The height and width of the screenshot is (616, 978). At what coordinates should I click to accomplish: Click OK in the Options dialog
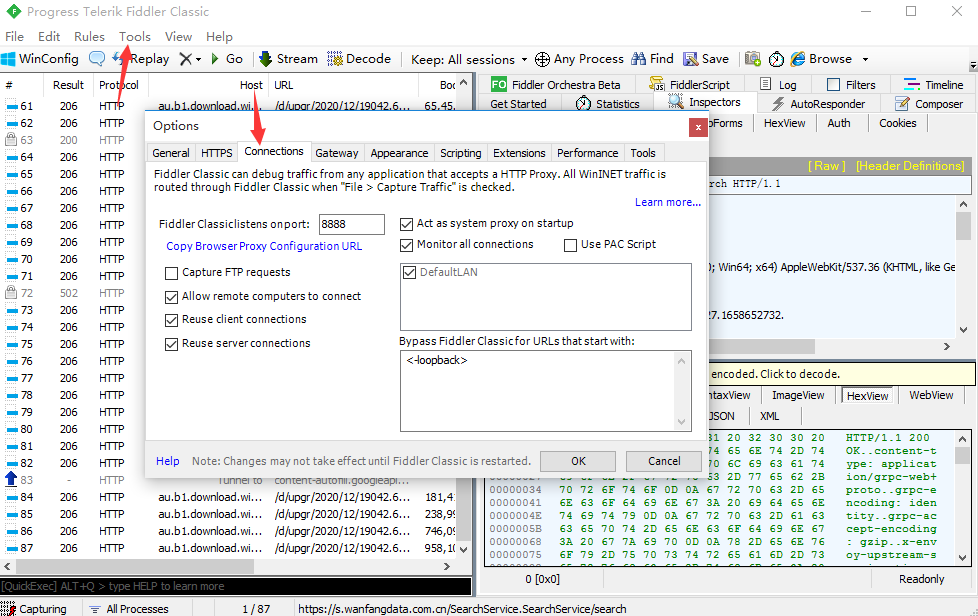tap(578, 461)
